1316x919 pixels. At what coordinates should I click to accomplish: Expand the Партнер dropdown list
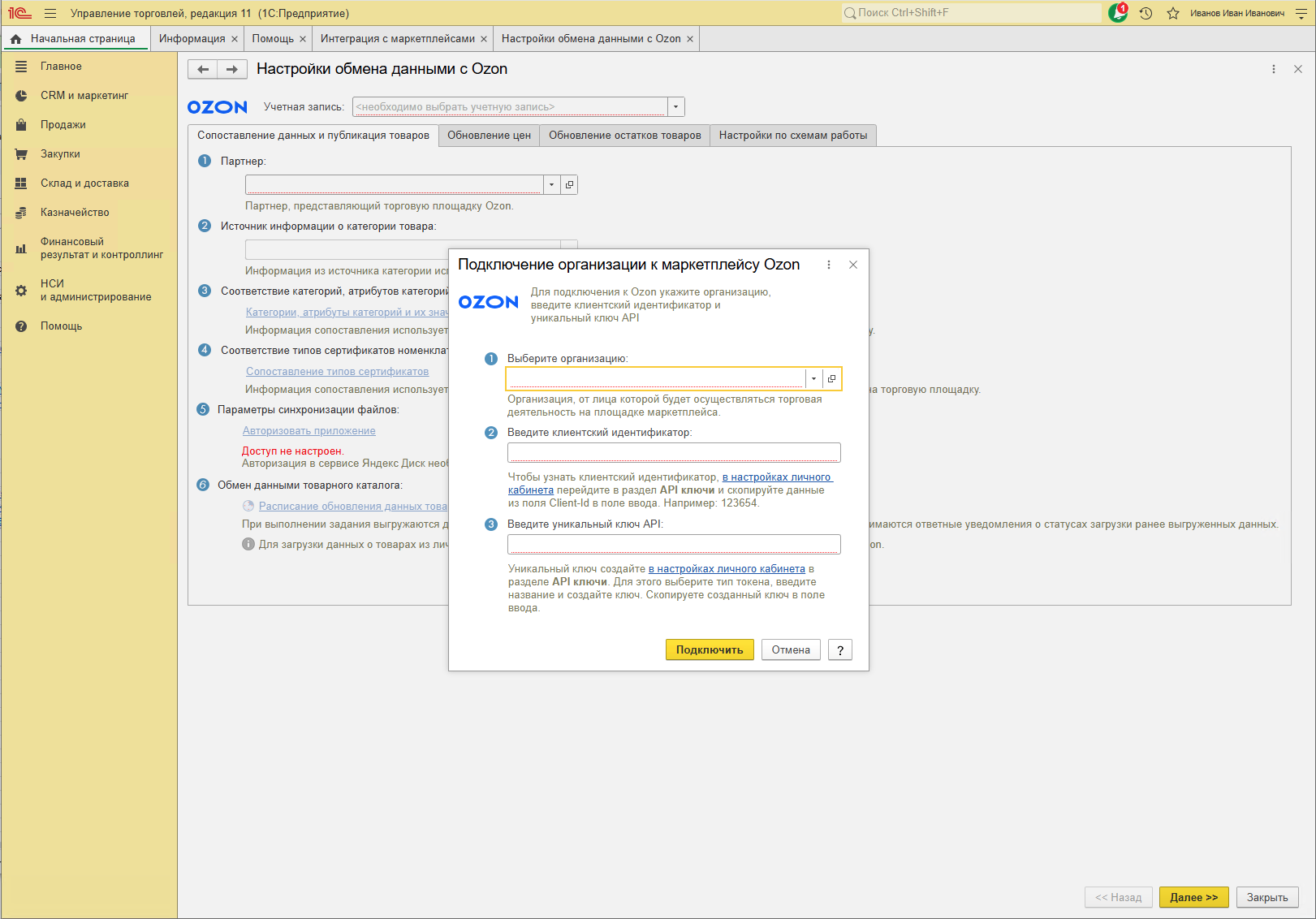click(551, 185)
